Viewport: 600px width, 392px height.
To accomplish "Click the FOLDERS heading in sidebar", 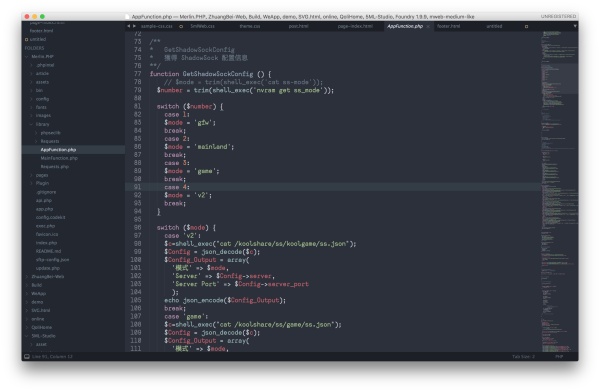I will 34,48.
